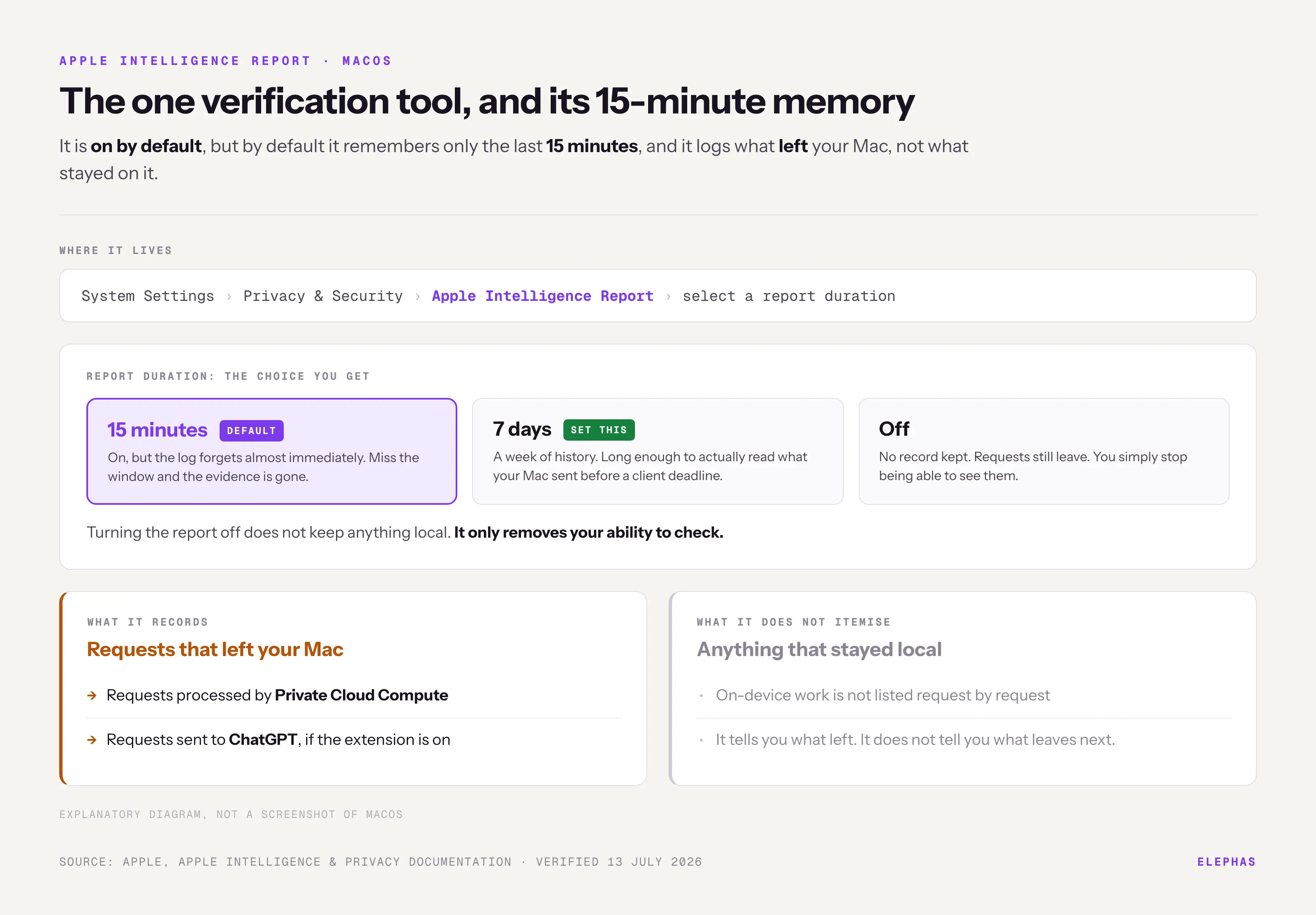Click 'WHAT IT RECORDS' label
1316x915 pixels.
click(x=147, y=622)
